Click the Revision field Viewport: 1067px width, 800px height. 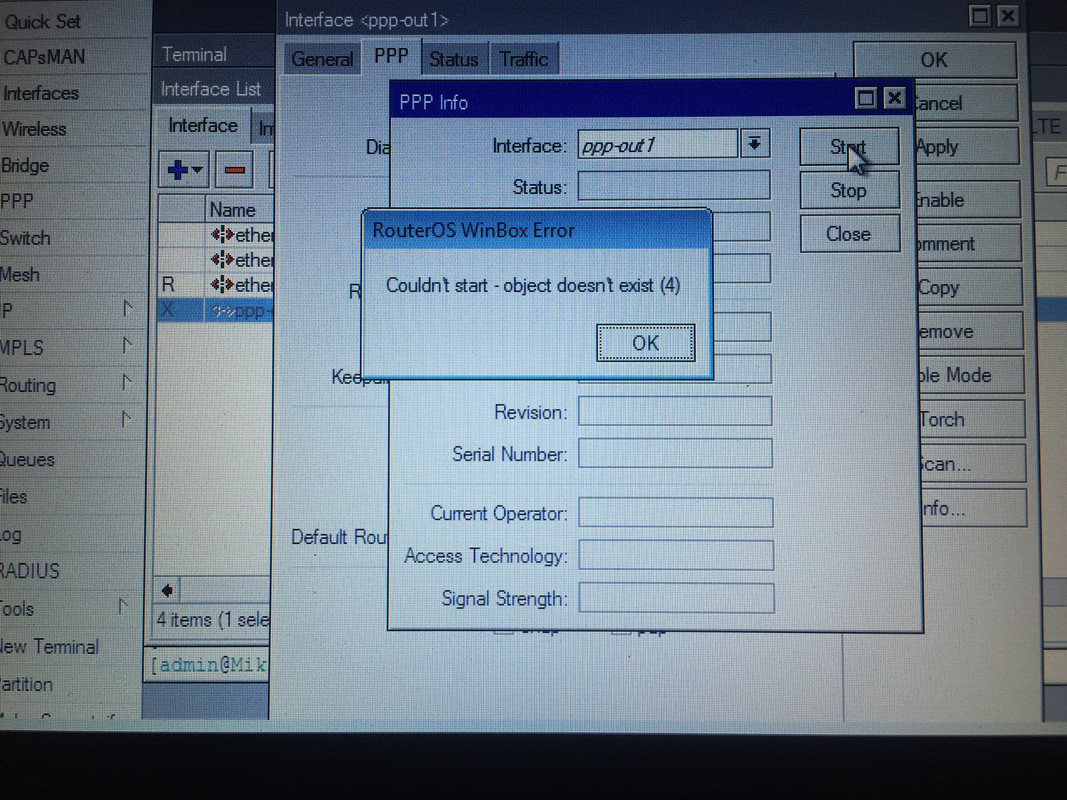tap(675, 412)
